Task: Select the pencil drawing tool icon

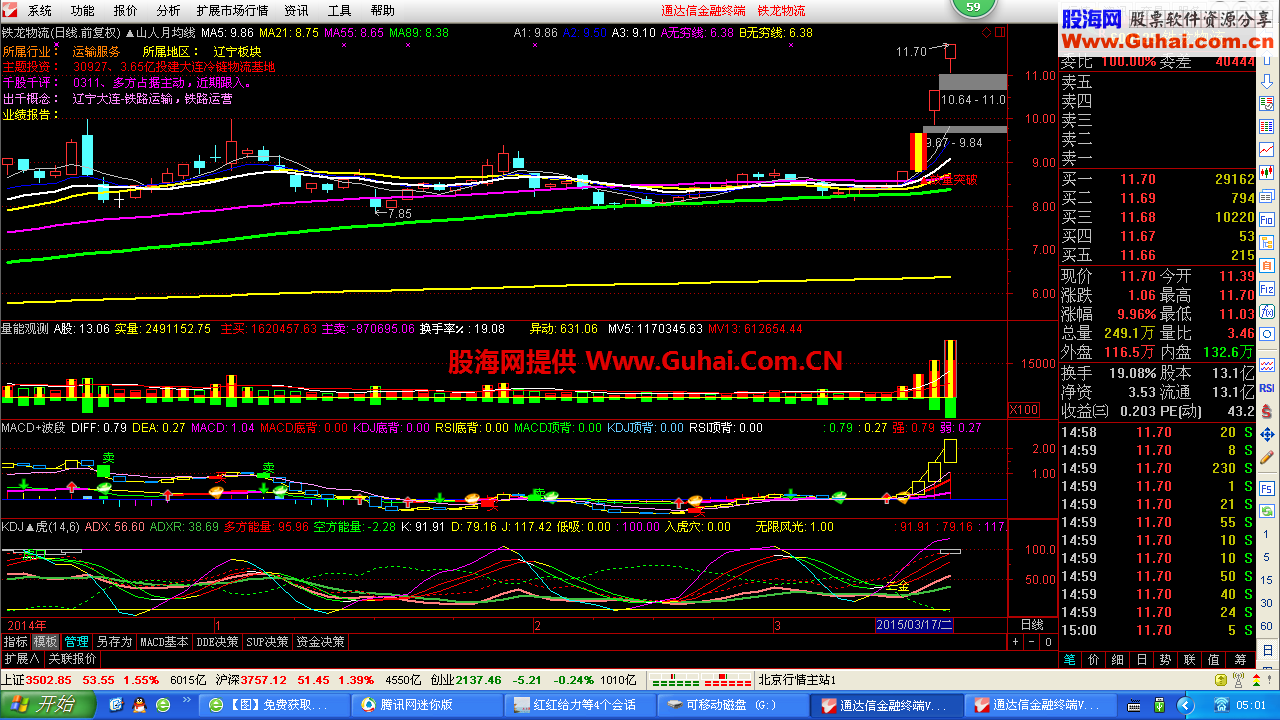Action: click(1267, 457)
